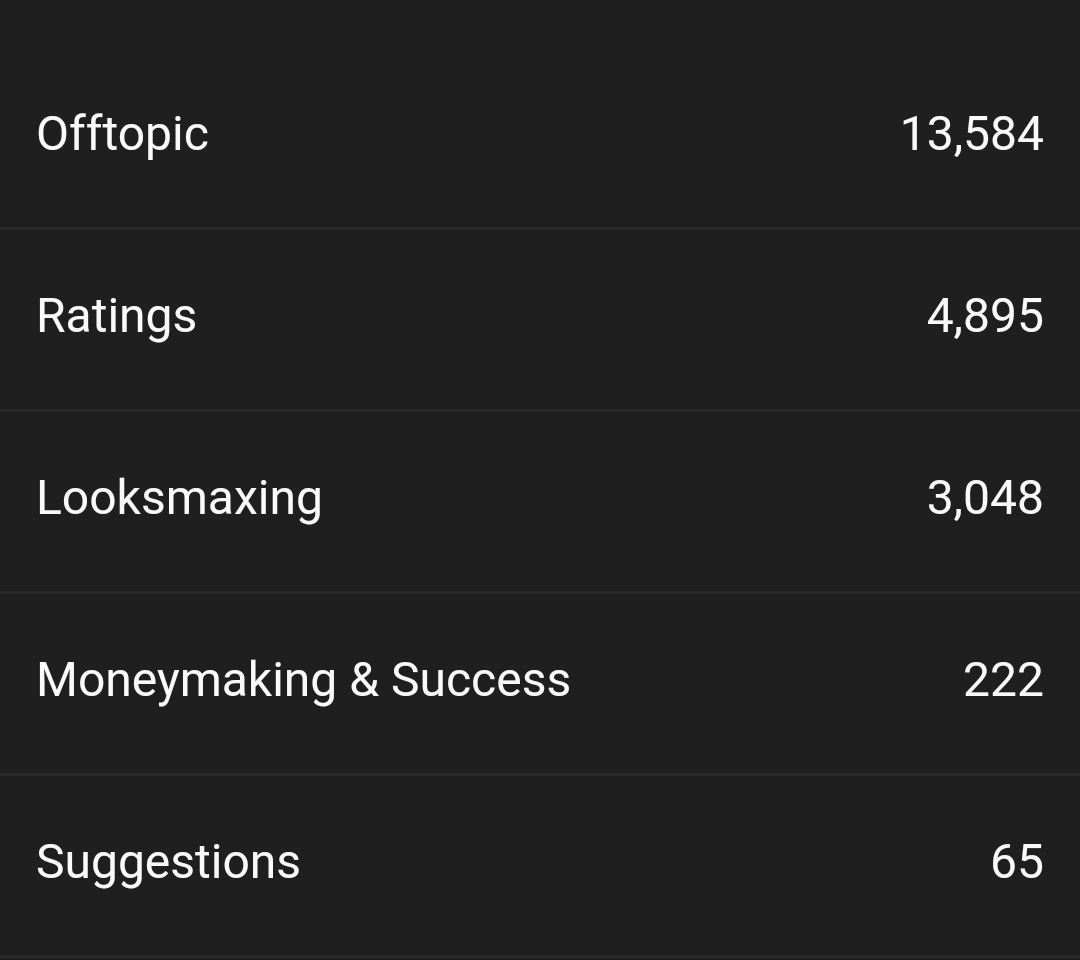Go to the Looksmaxing section
Viewport: 1080px width, 960px height.
click(x=180, y=498)
